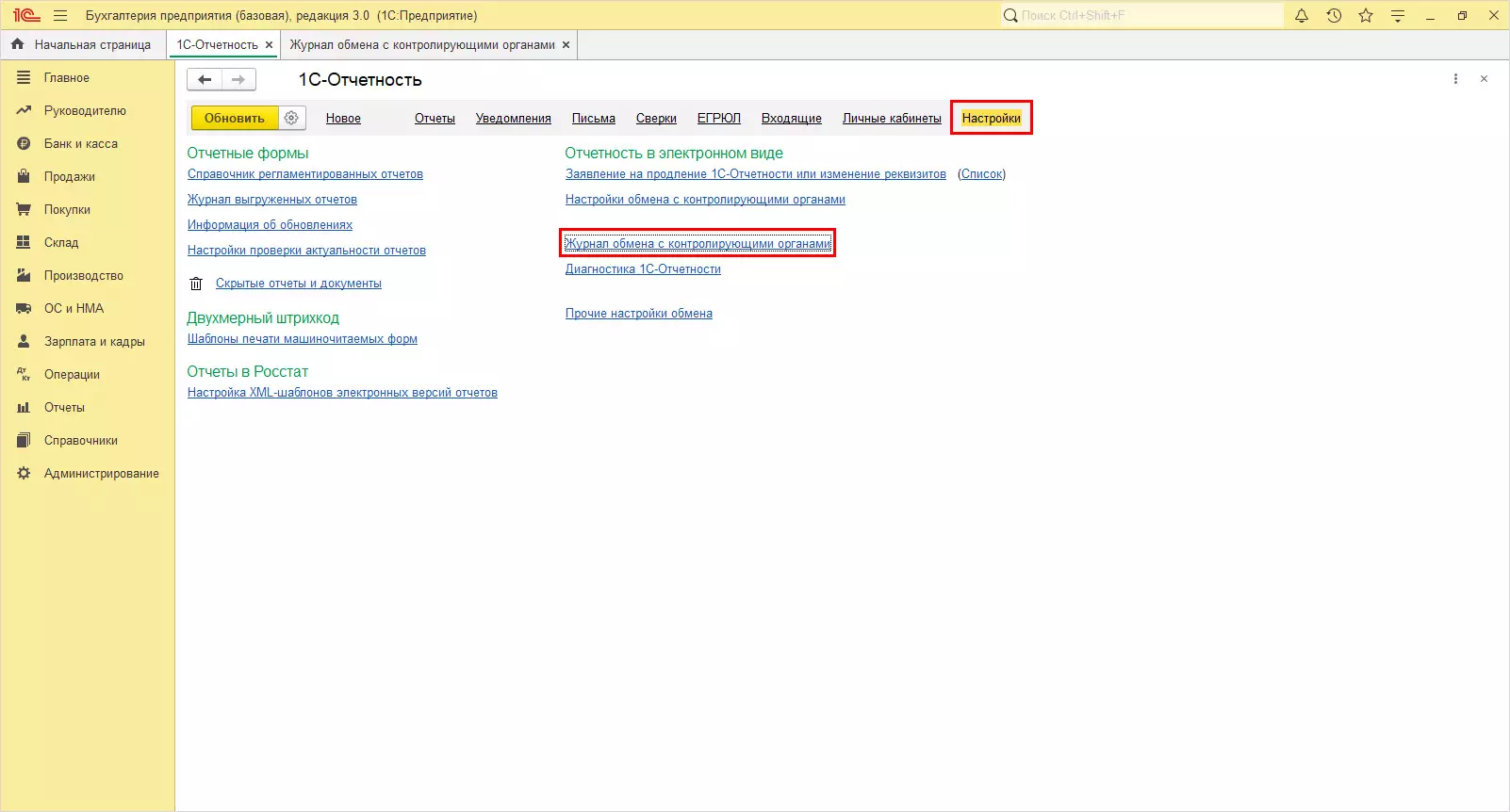This screenshot has width=1510, height=812.
Task: Click the search magnifier icon
Action: tap(1010, 16)
